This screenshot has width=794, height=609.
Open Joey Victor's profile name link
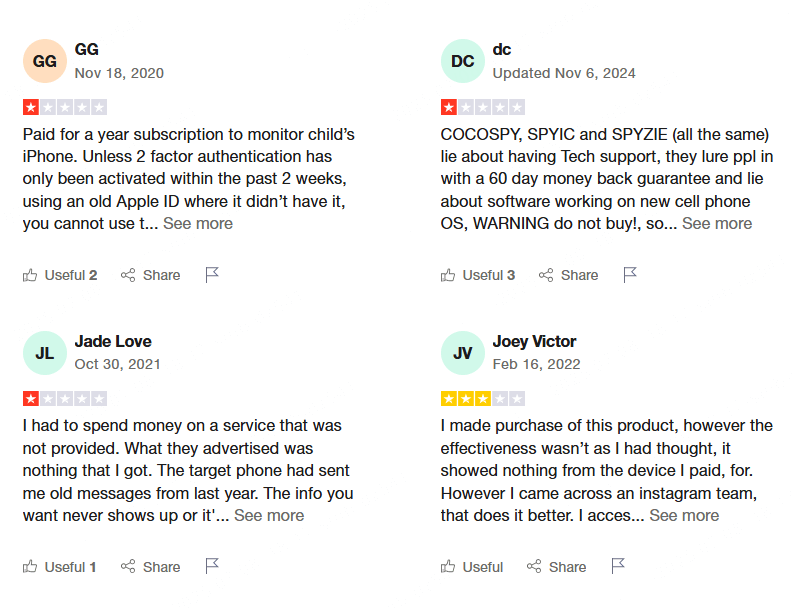[x=534, y=341]
